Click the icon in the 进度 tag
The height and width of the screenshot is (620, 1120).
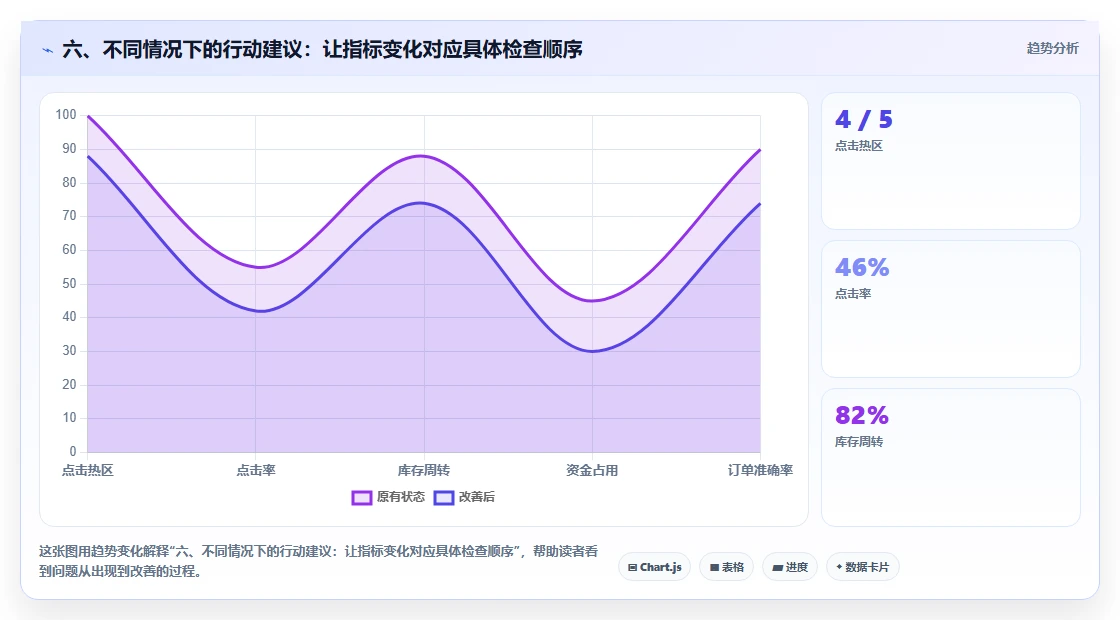point(777,568)
